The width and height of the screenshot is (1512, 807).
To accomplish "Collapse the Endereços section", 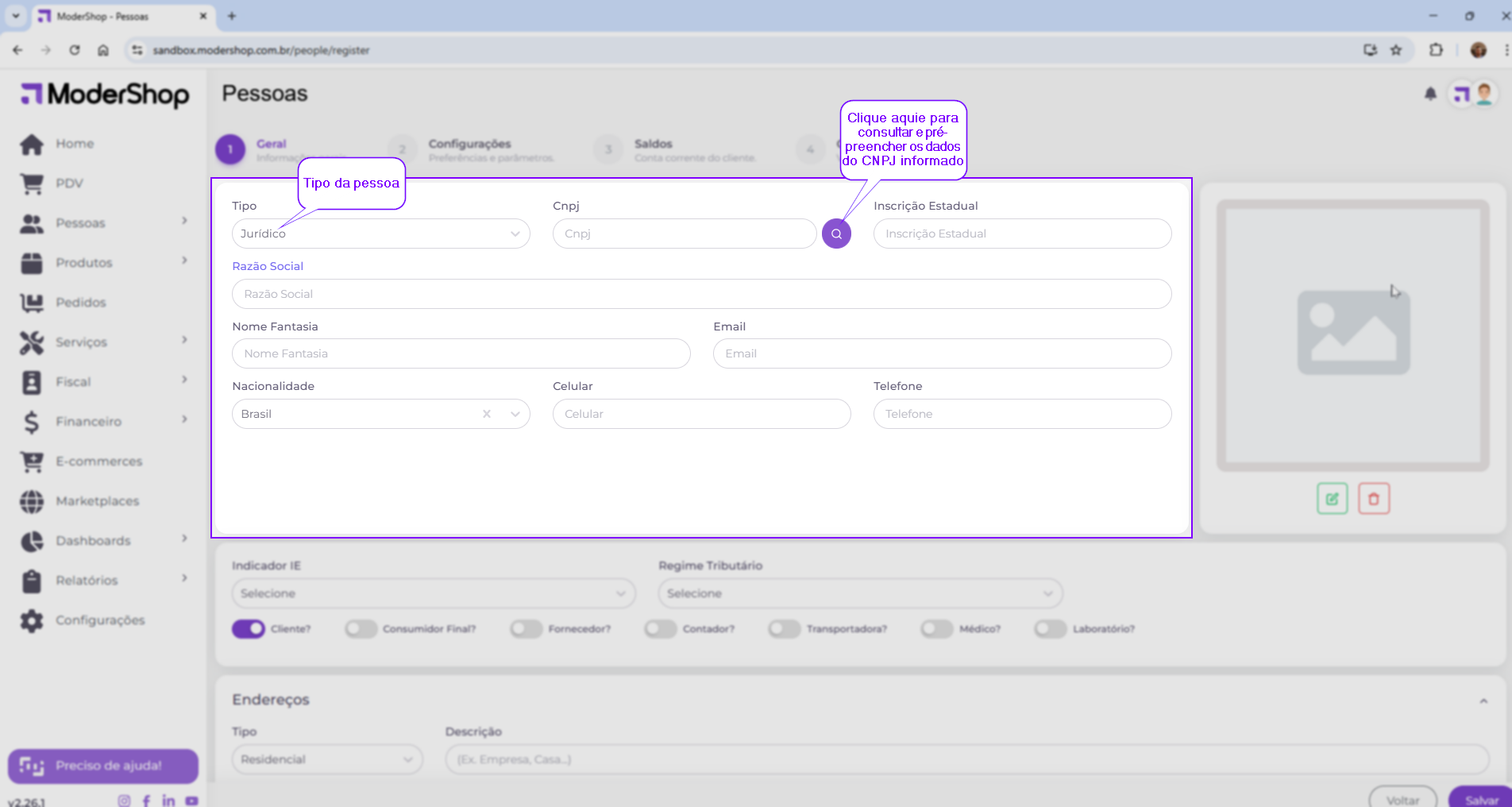I will click(1483, 701).
